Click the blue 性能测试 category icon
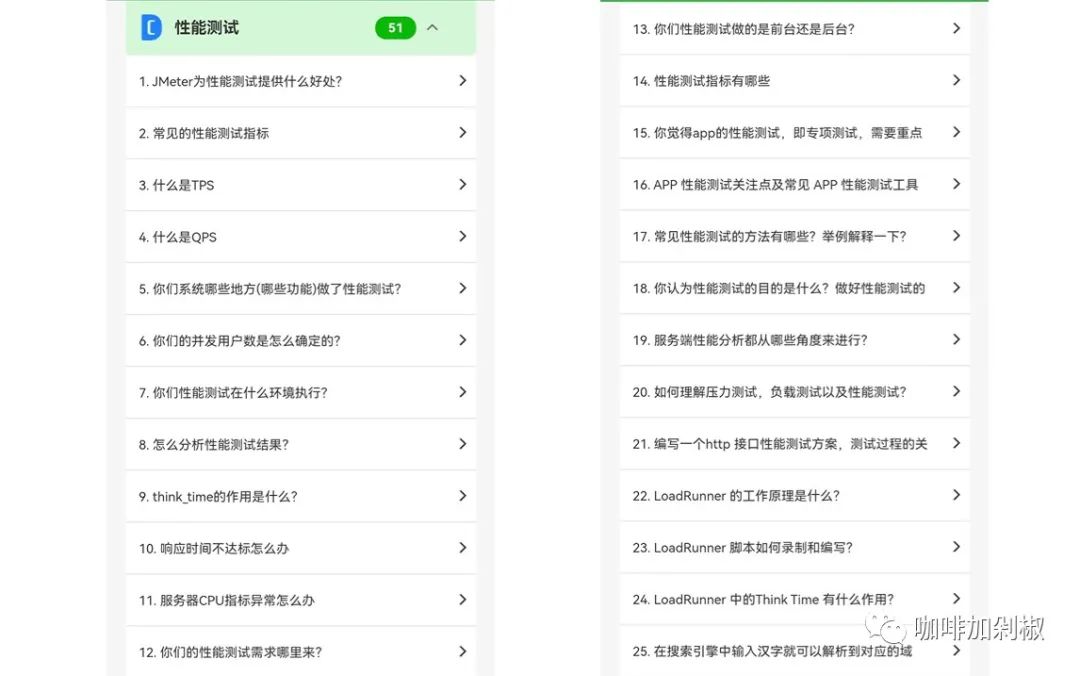 (x=152, y=28)
